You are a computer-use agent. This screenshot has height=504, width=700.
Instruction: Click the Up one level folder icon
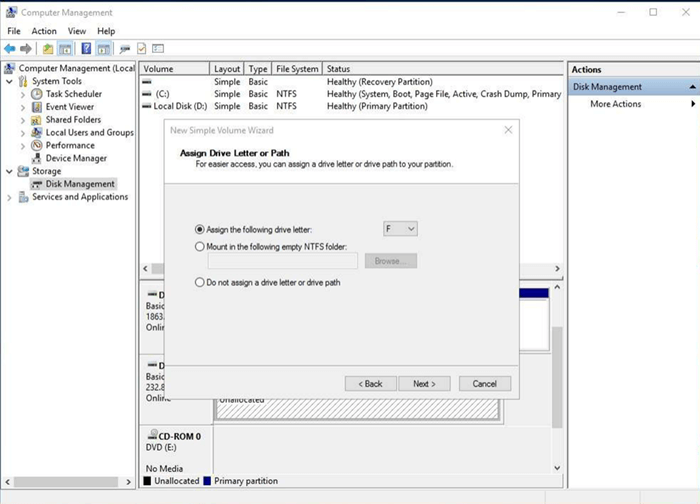48,48
